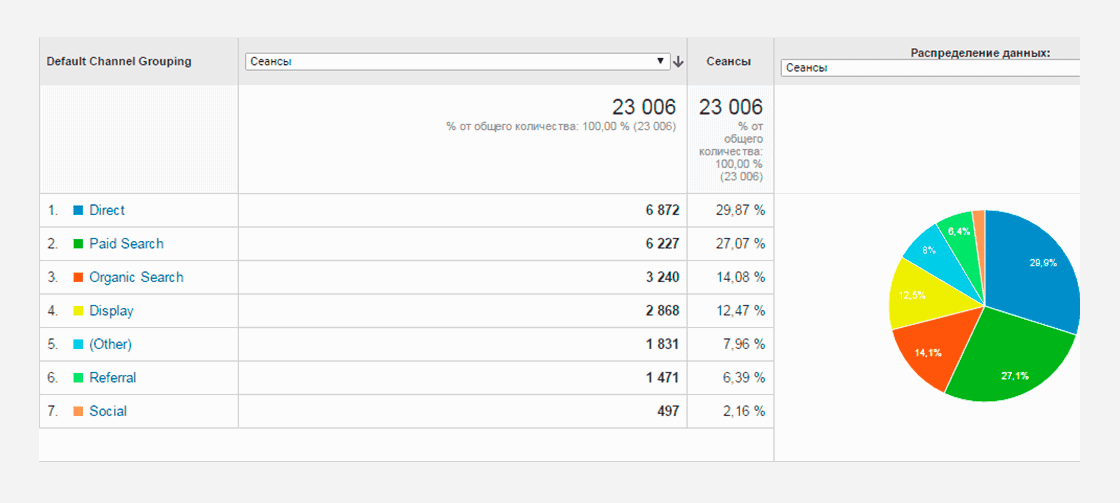
Task: Click the cyan (Other) color square
Action: coord(79,344)
